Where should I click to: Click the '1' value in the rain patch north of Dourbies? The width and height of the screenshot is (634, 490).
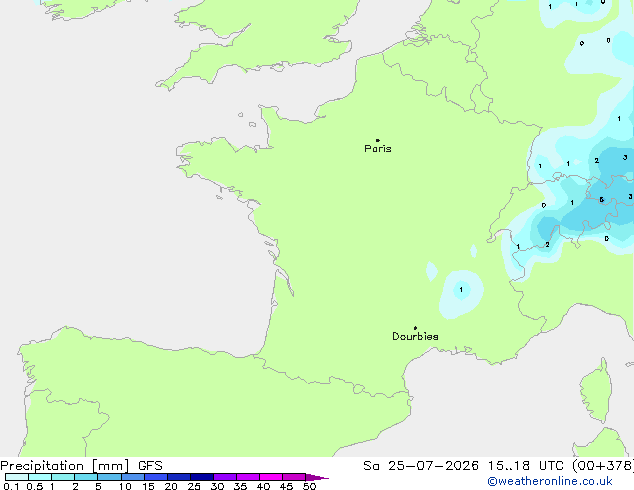(x=461, y=289)
